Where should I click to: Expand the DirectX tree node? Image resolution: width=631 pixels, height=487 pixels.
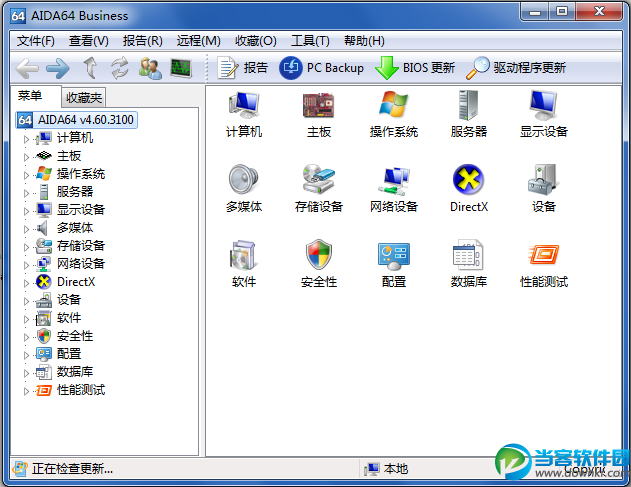coord(26,283)
